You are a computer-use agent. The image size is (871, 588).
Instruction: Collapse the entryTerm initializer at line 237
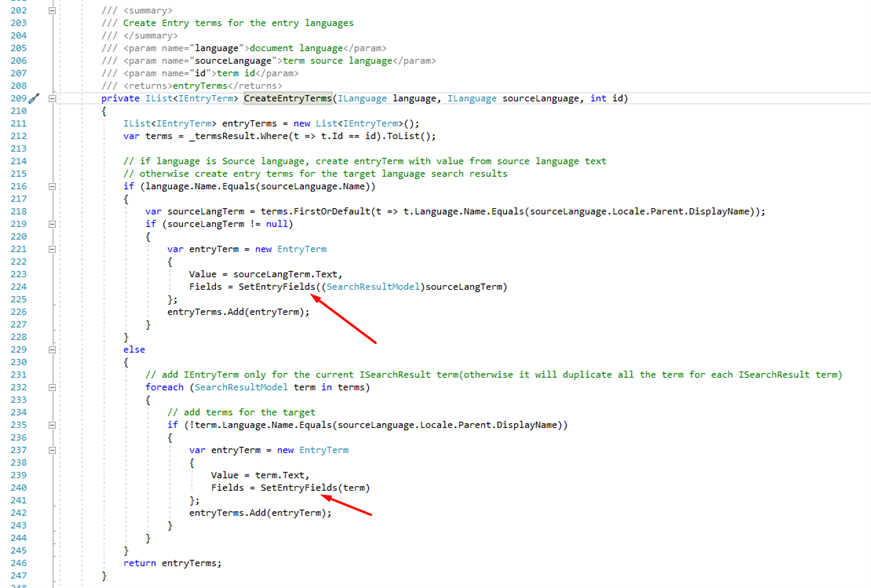coord(52,450)
